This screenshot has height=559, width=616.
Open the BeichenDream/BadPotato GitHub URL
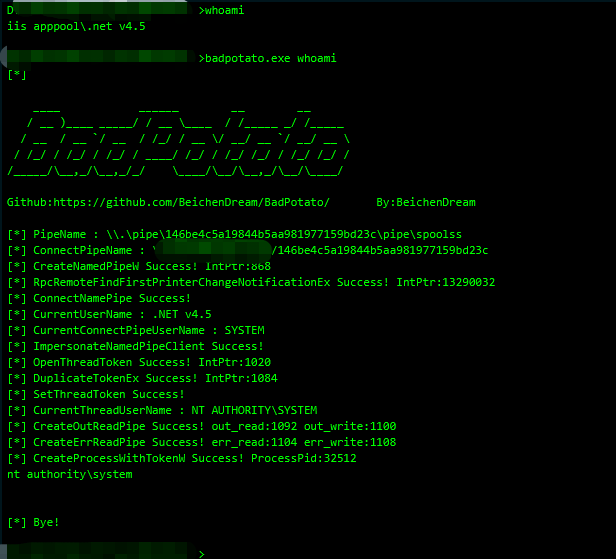[191, 202]
